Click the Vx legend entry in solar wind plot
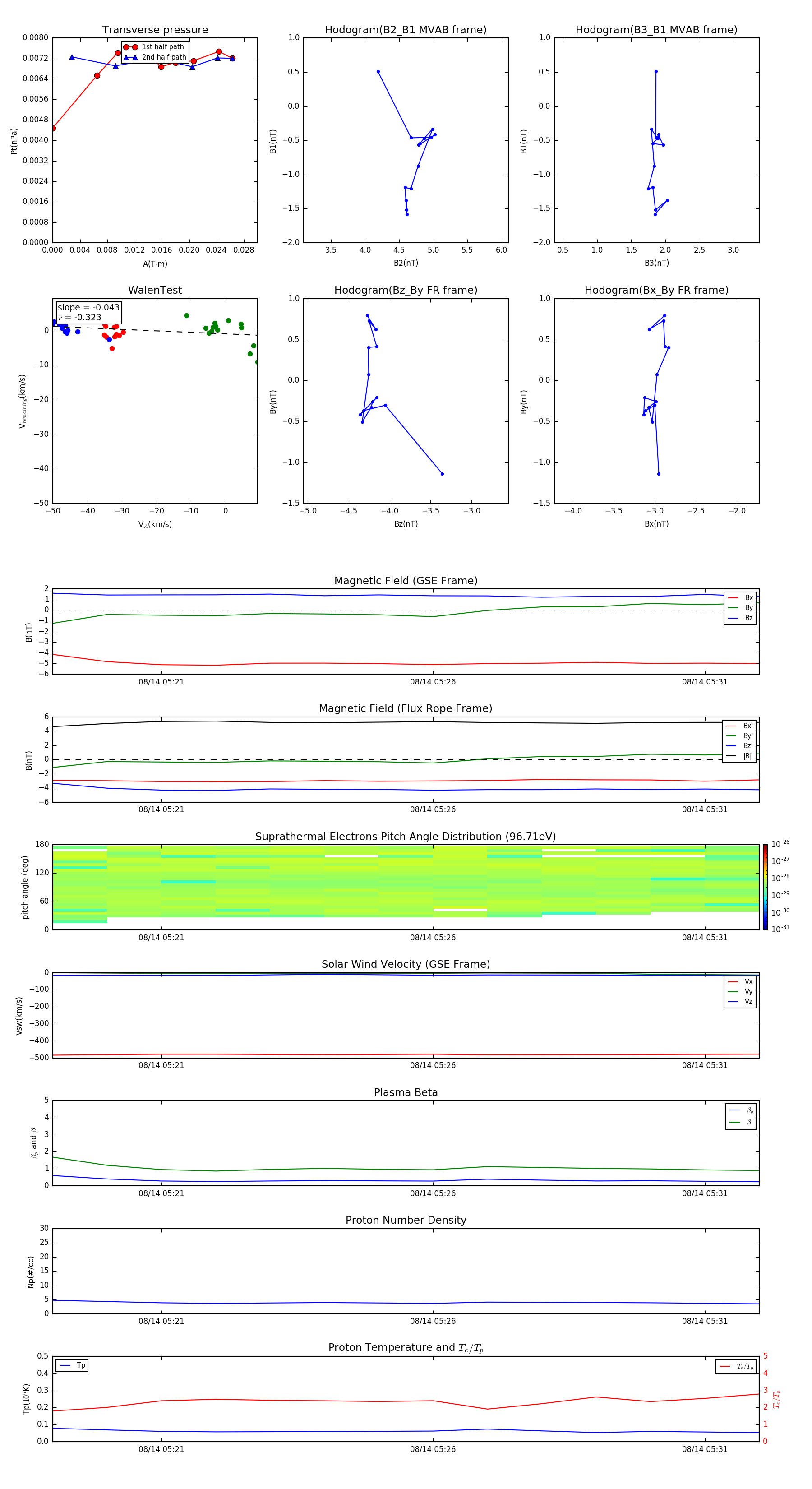The height and width of the screenshot is (1489, 812). pos(740,981)
